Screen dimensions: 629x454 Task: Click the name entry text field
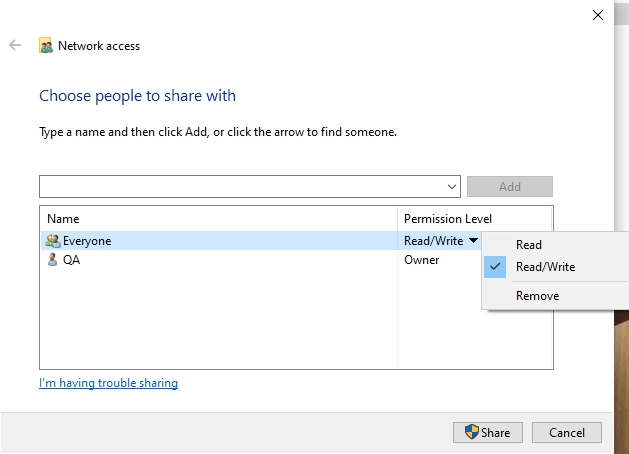pos(240,187)
